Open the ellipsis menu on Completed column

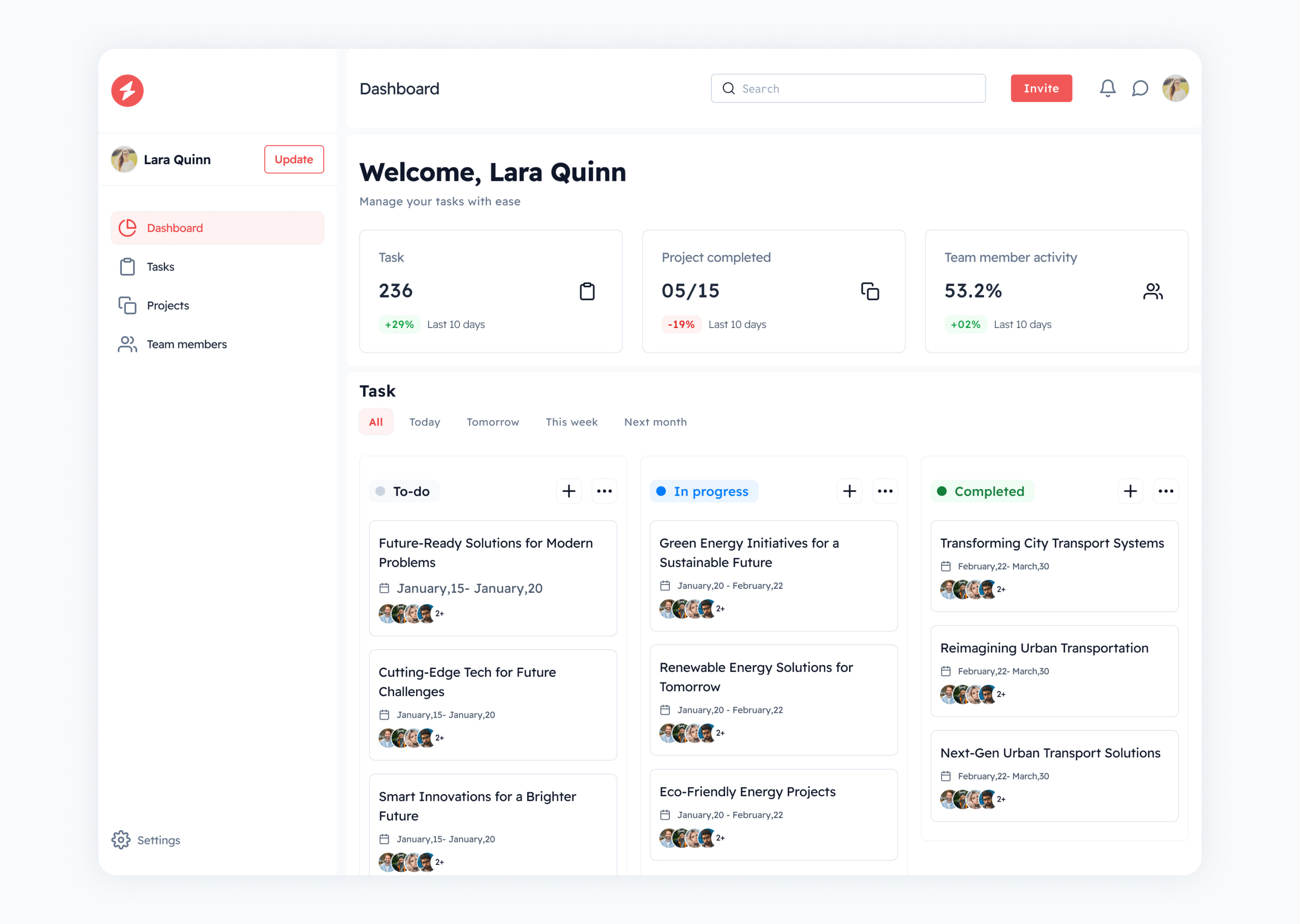[x=1166, y=490]
